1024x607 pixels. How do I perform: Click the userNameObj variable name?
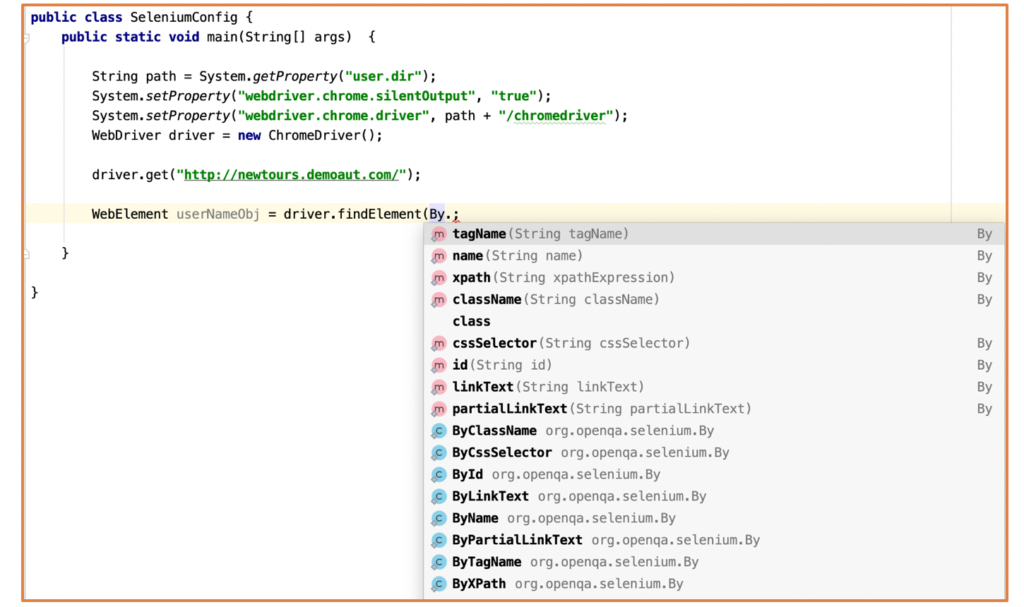[217, 214]
